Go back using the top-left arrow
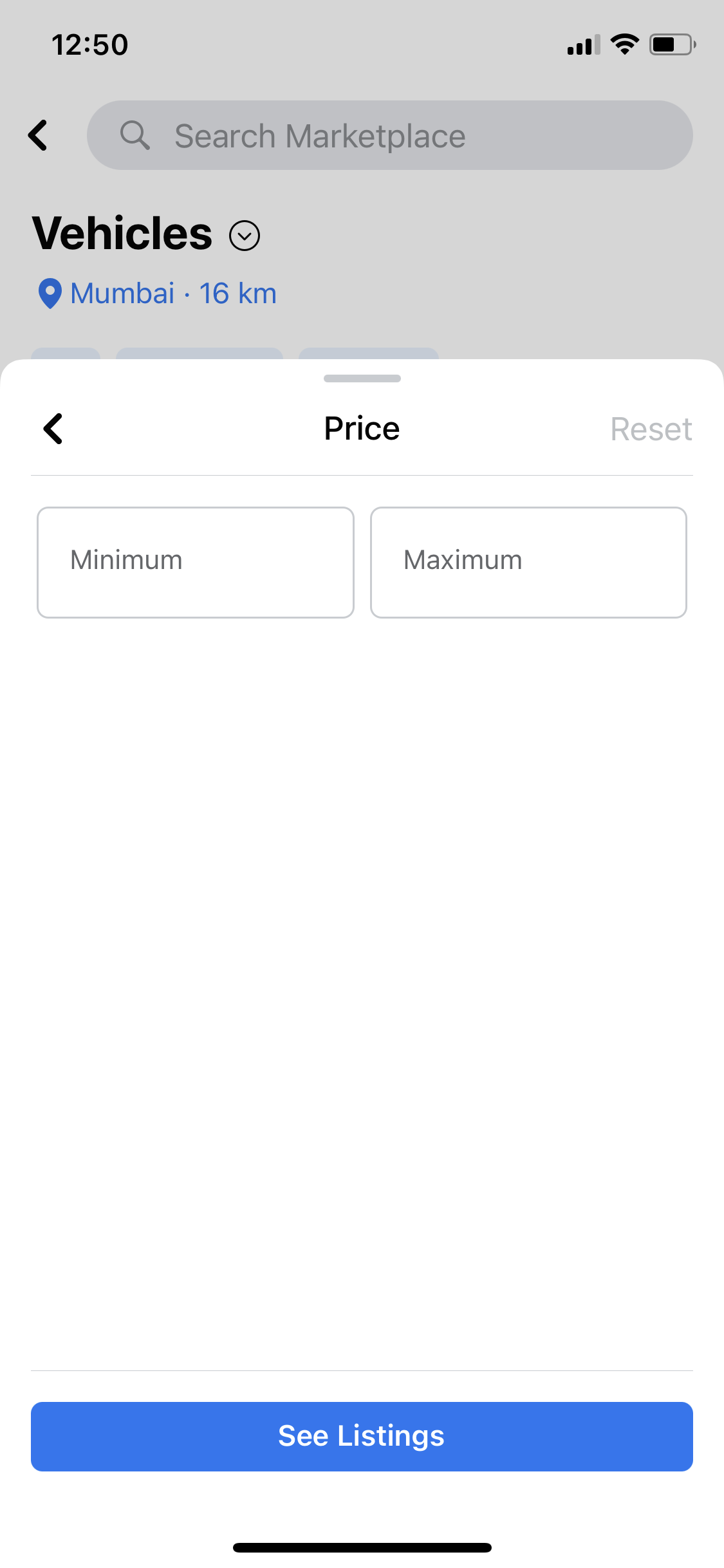Screen dimensions: 724x1568 tap(39, 135)
